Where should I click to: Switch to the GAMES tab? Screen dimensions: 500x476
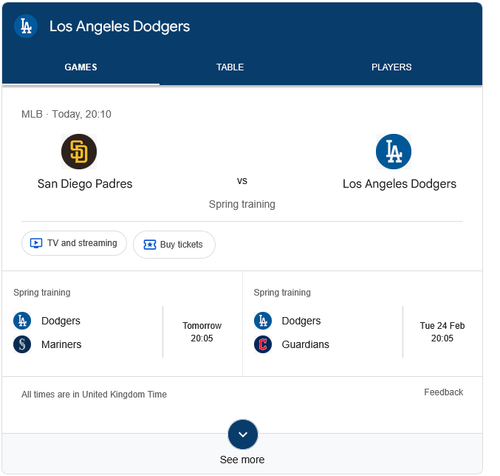point(81,67)
